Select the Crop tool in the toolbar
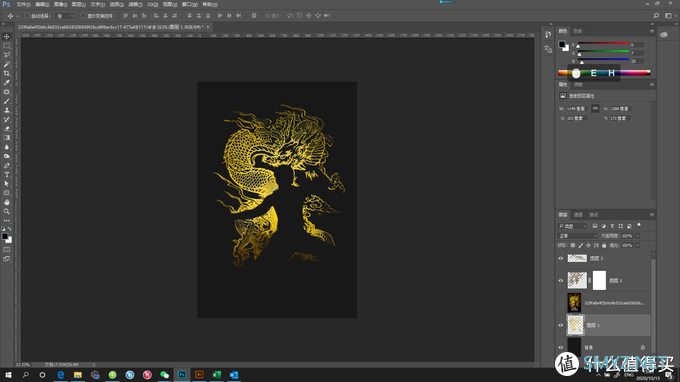680x382 pixels. point(7,73)
